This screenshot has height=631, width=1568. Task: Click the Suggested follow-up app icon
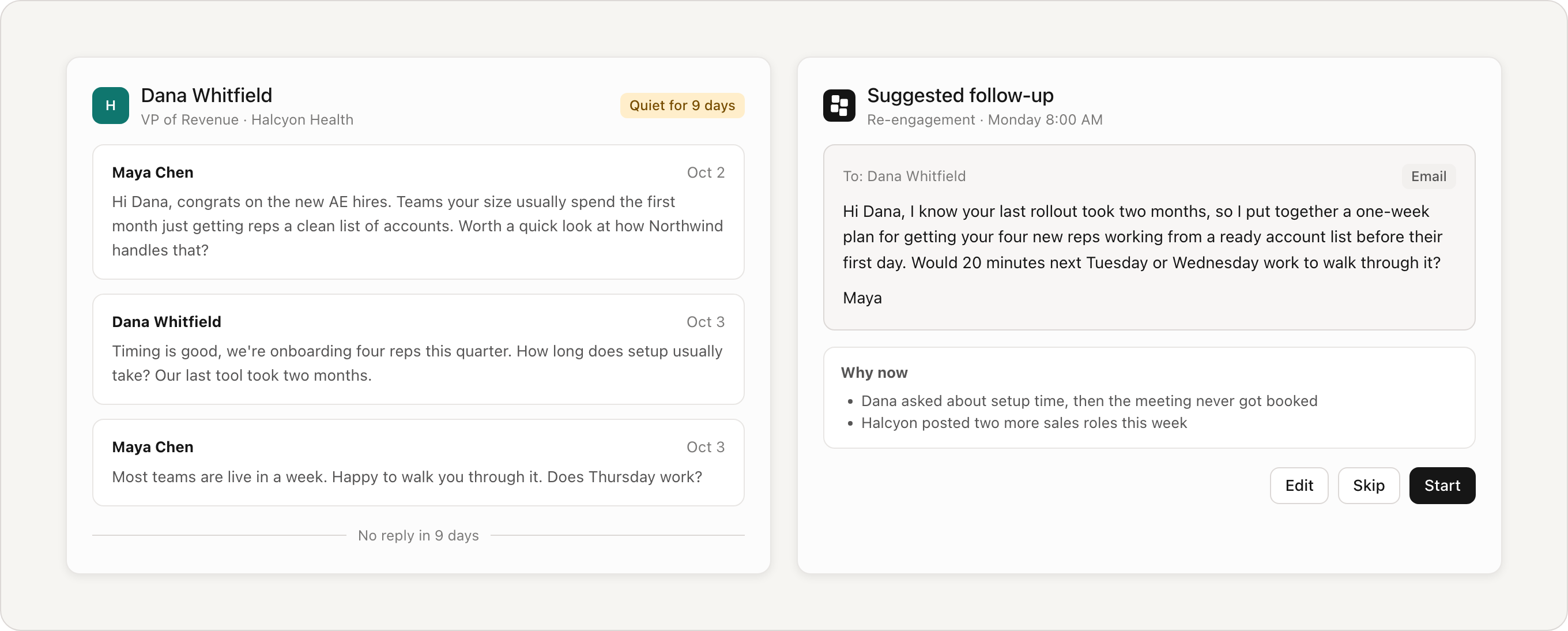pos(839,106)
